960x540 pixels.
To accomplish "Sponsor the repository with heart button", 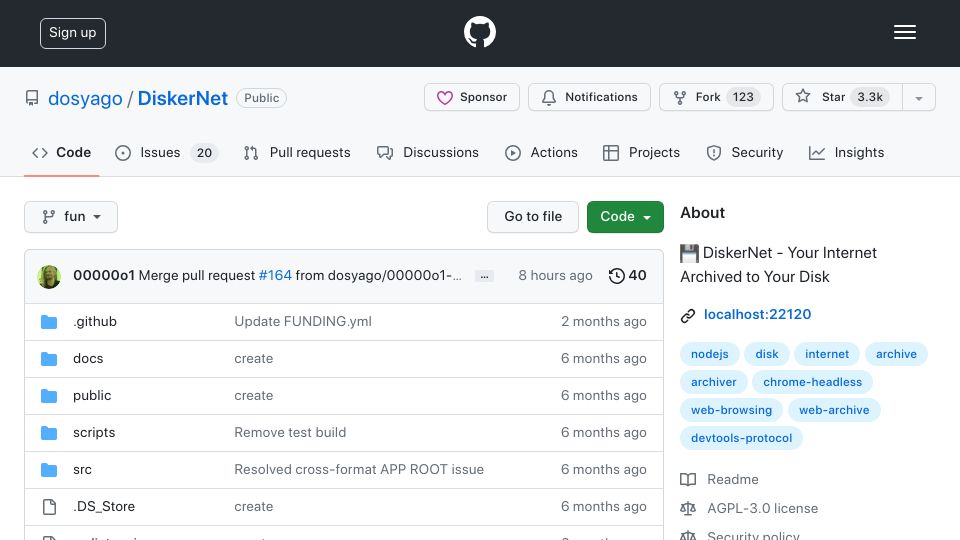I will [471, 97].
